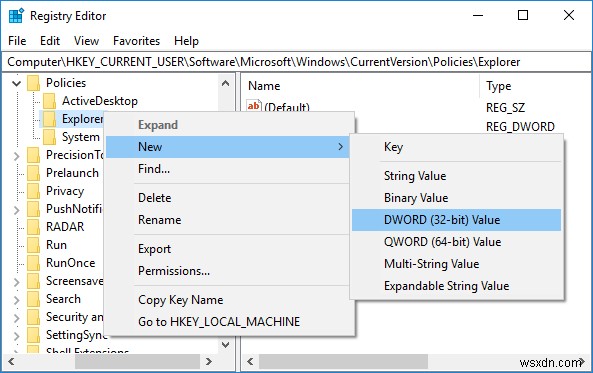The image size is (593, 373).
Task: Click the REG_DWORD type cell
Action: click(x=520, y=127)
